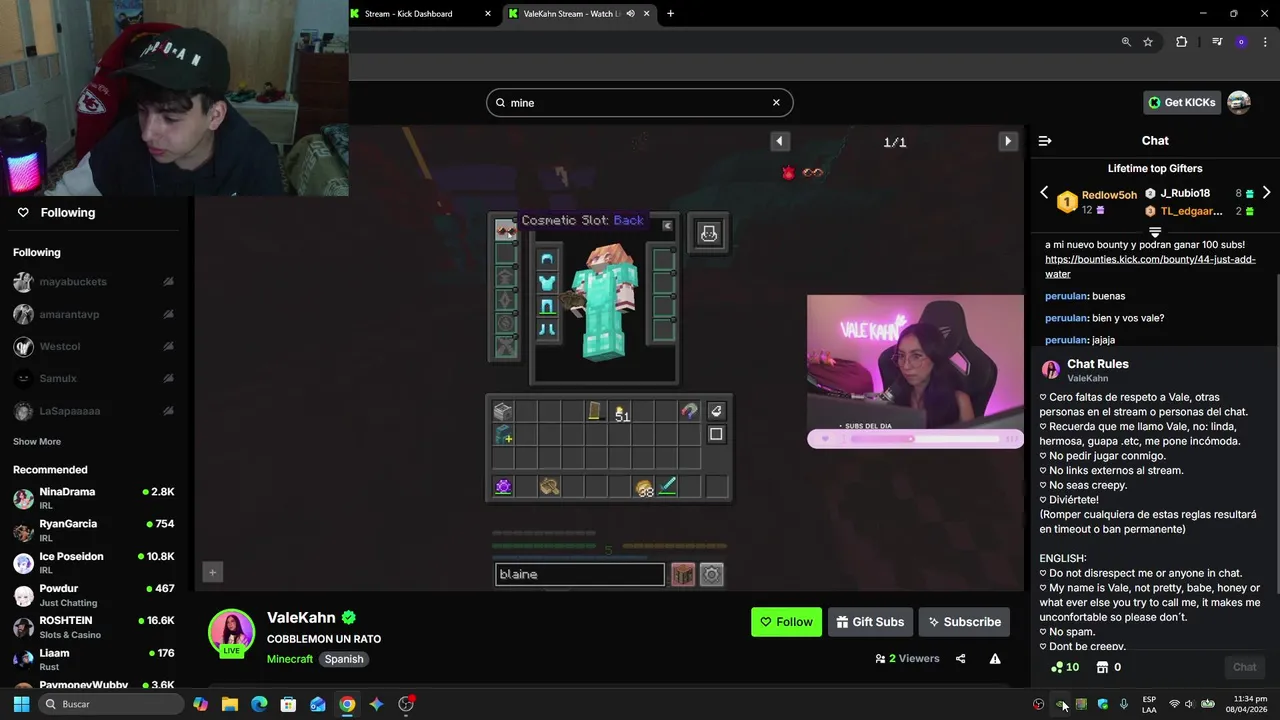Open Chrome three-dot menu
Viewport: 1280px width, 720px height.
click(x=1265, y=42)
